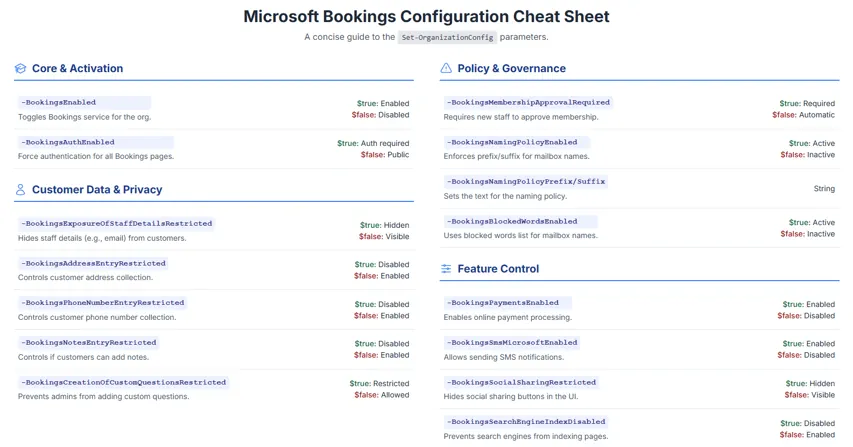Click '$true: Active' for BookingsNamingPolicyEnabled
Viewport: 853px width, 447px height.
click(x=812, y=144)
